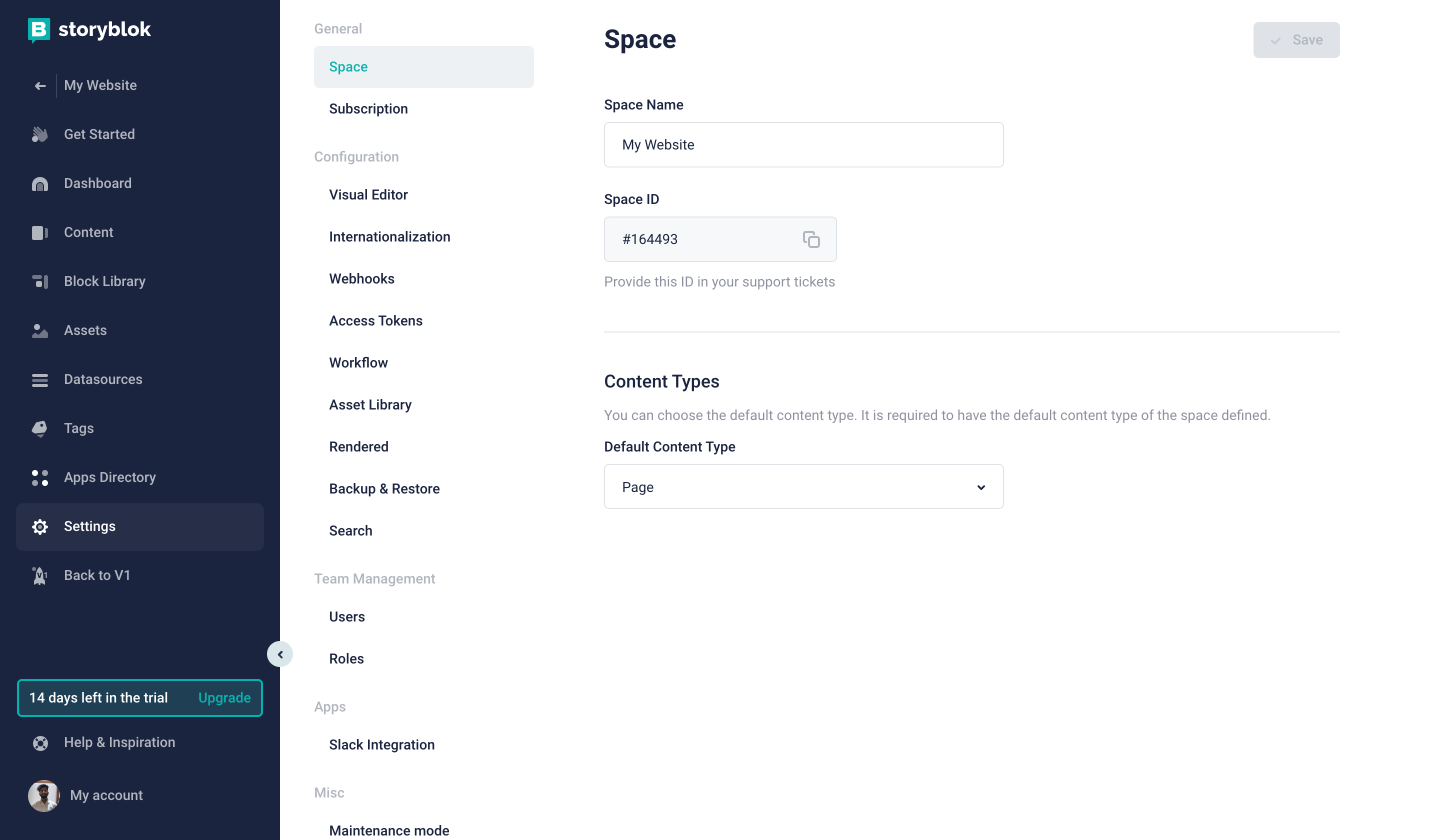Click the Assets icon in sidebar

[39, 330]
